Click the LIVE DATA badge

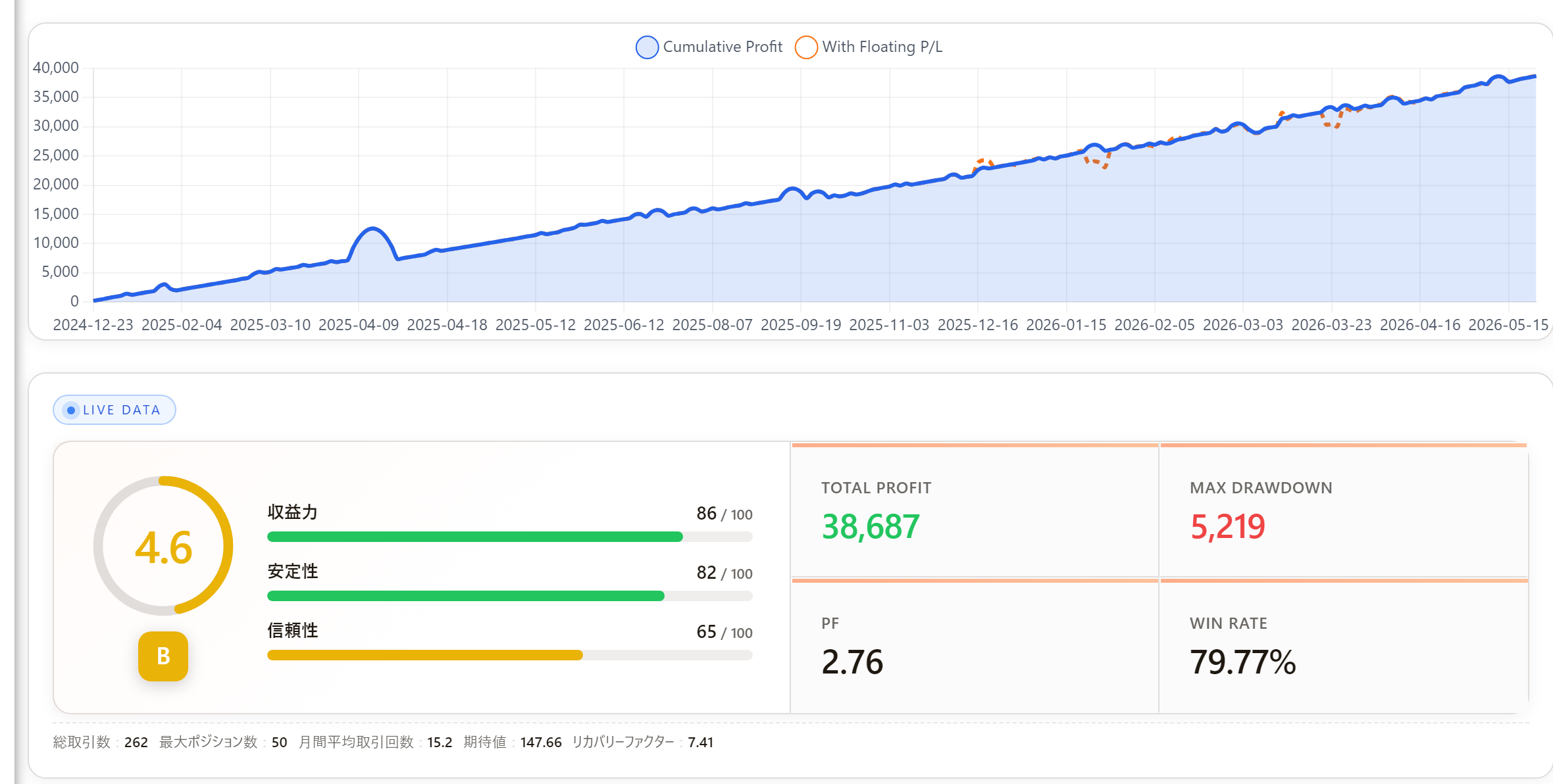(115, 410)
